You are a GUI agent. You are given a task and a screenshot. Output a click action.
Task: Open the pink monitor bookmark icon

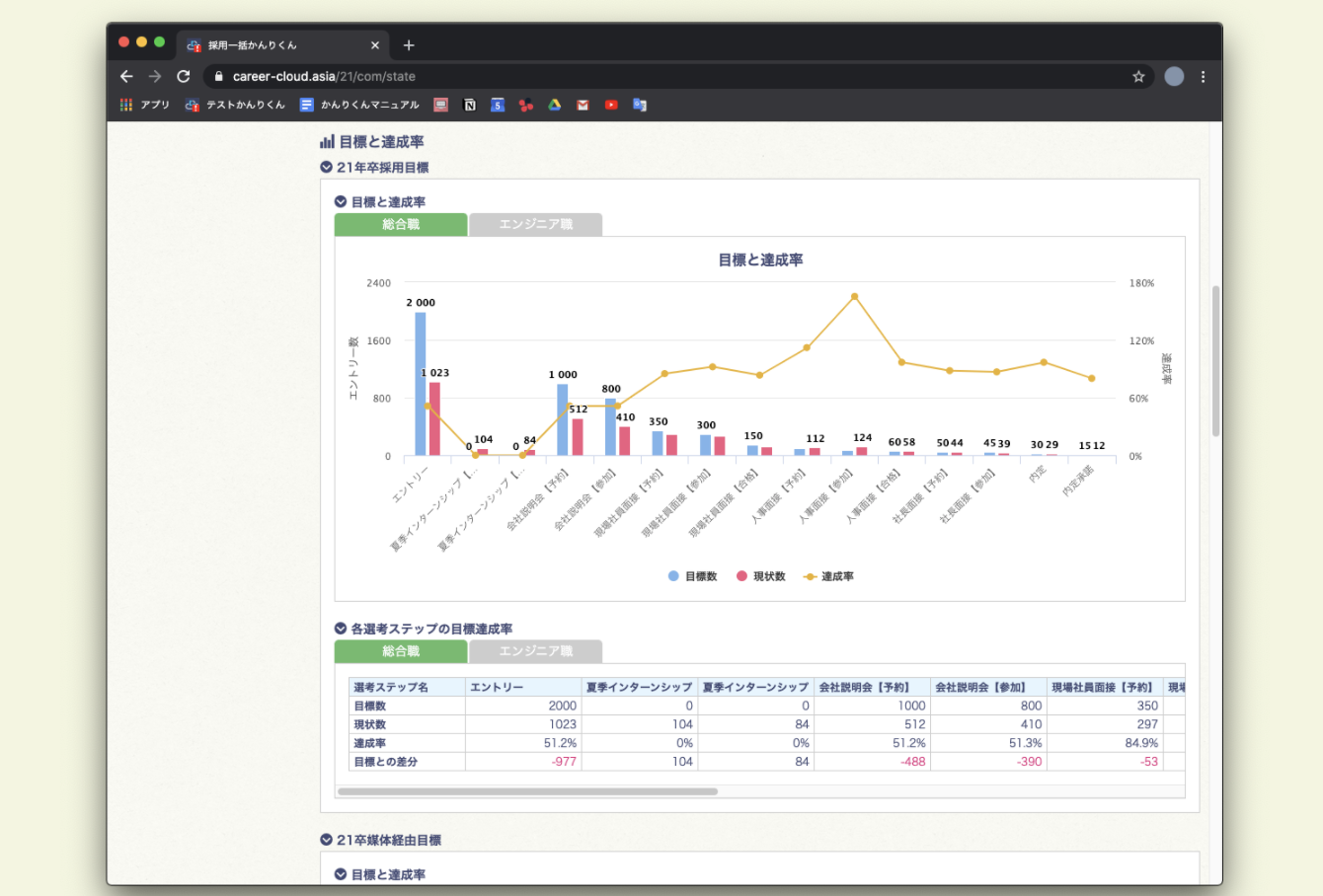coord(441,105)
